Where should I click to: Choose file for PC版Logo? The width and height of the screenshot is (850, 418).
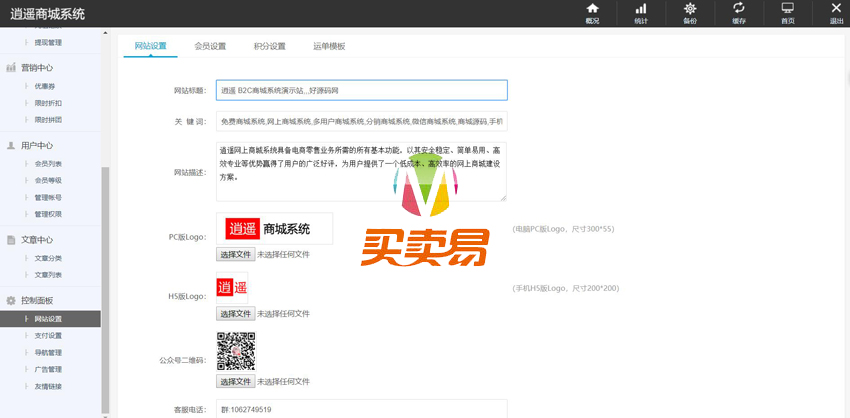tap(236, 255)
